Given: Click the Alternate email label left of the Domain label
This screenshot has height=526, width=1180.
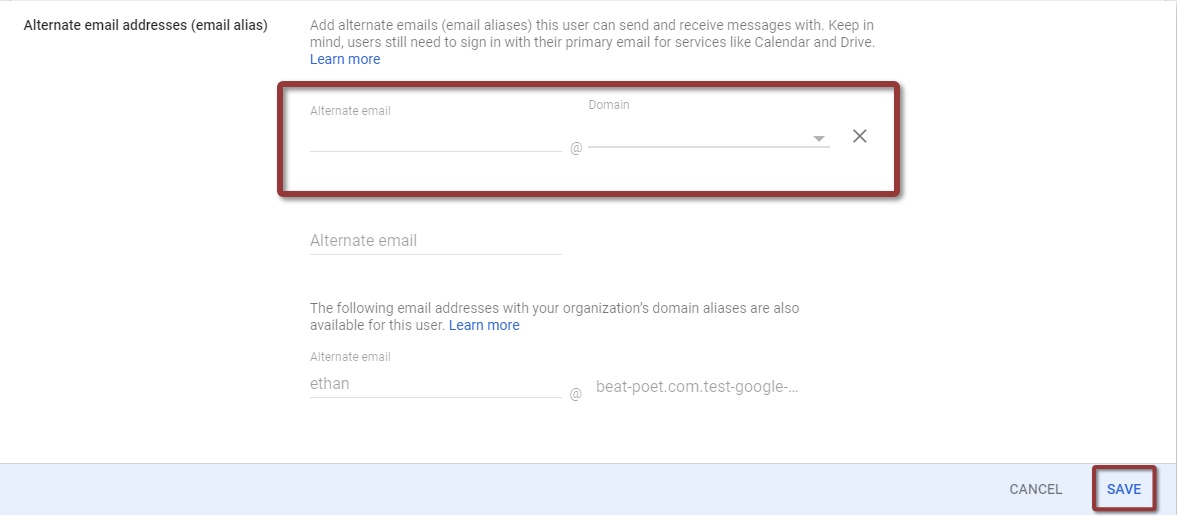Looking at the screenshot, I should point(350,111).
